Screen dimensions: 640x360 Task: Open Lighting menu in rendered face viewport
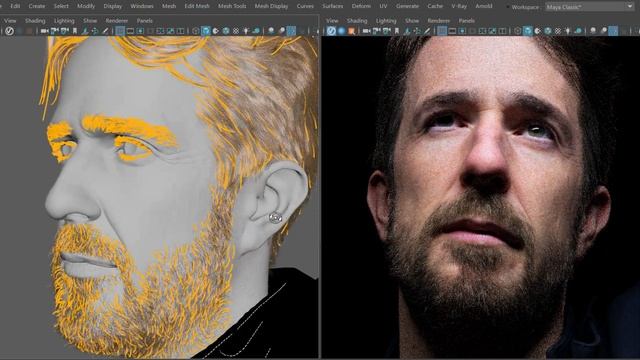(x=386, y=20)
